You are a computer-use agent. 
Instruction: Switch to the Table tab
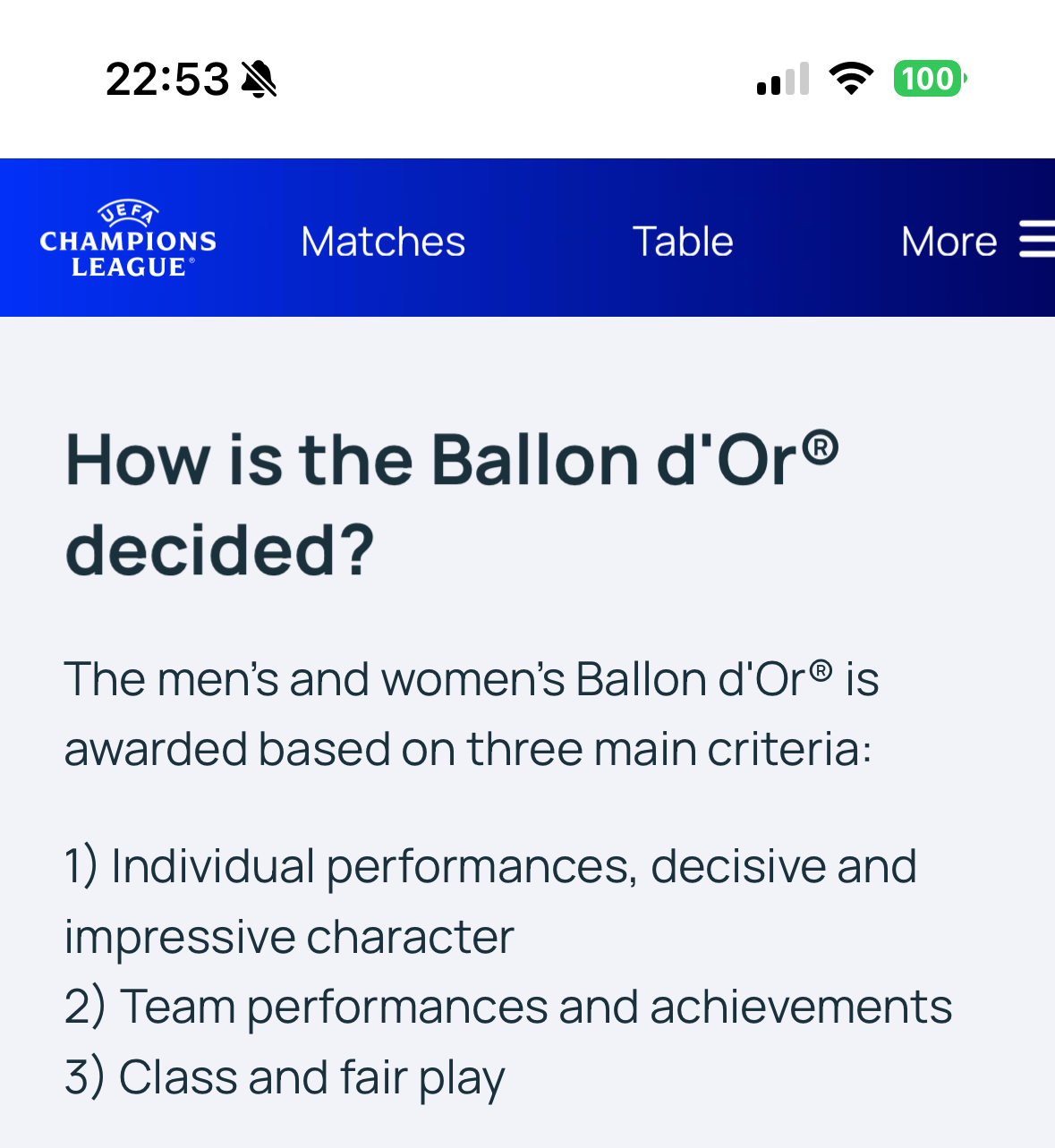pos(683,242)
